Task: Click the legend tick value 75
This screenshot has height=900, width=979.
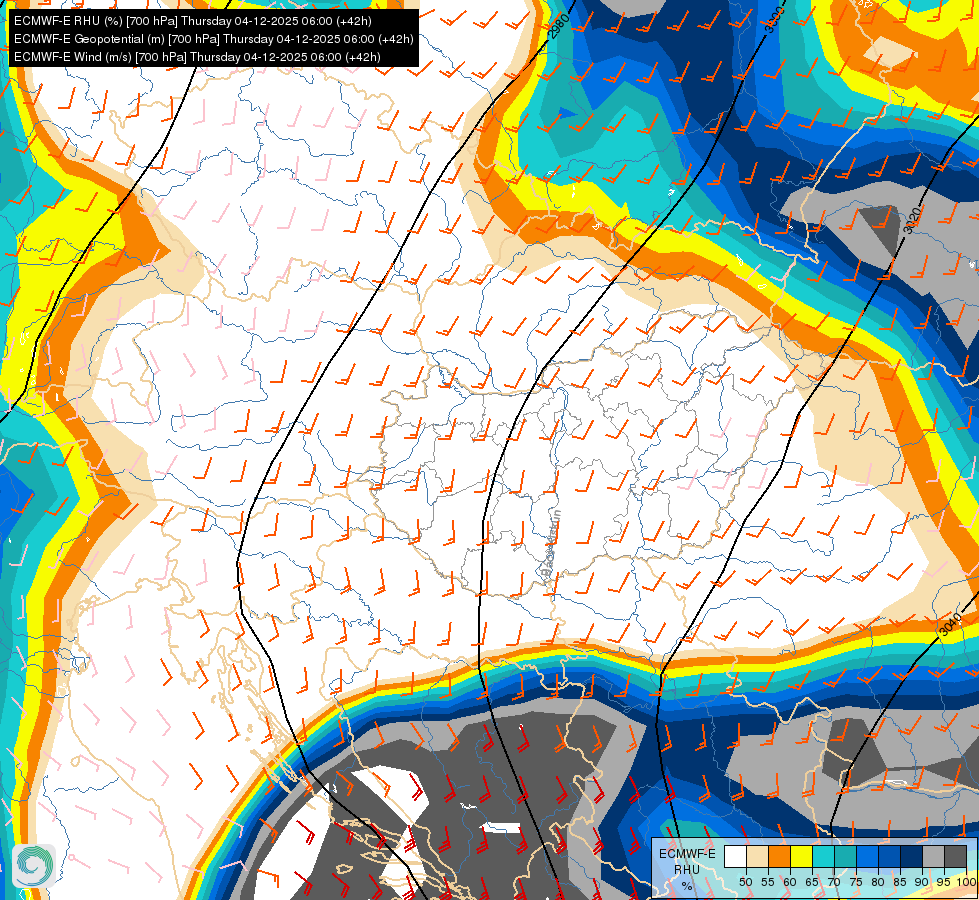Action: click(856, 882)
